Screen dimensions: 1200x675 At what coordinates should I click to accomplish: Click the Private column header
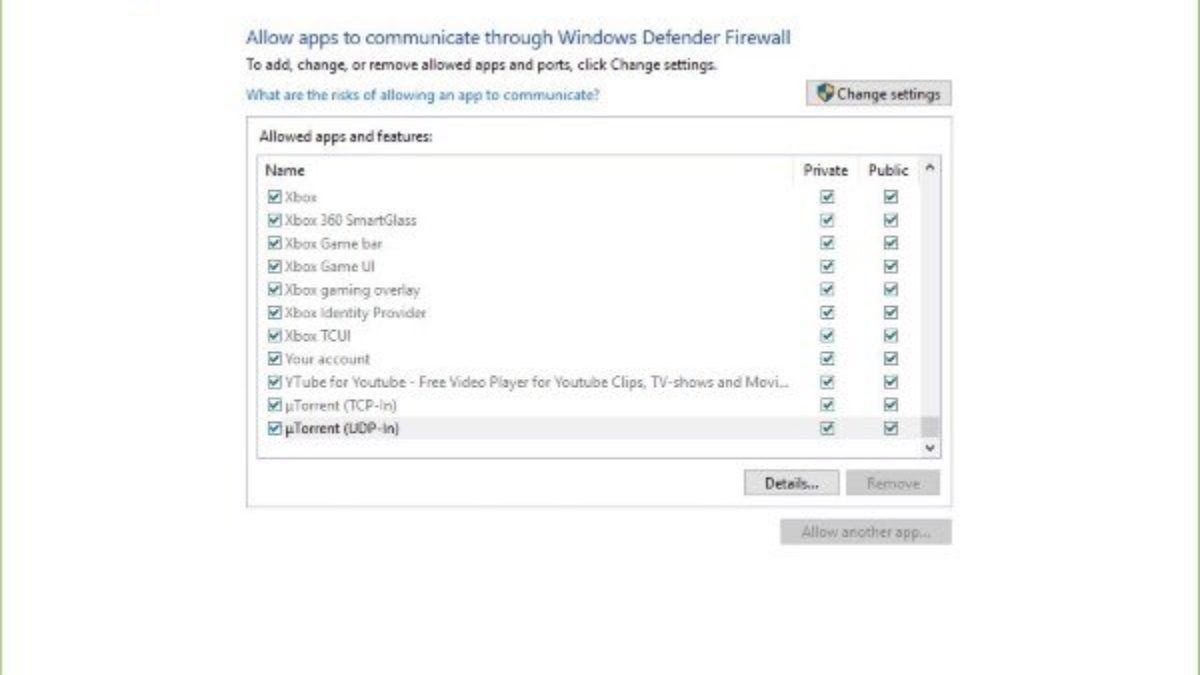click(826, 171)
